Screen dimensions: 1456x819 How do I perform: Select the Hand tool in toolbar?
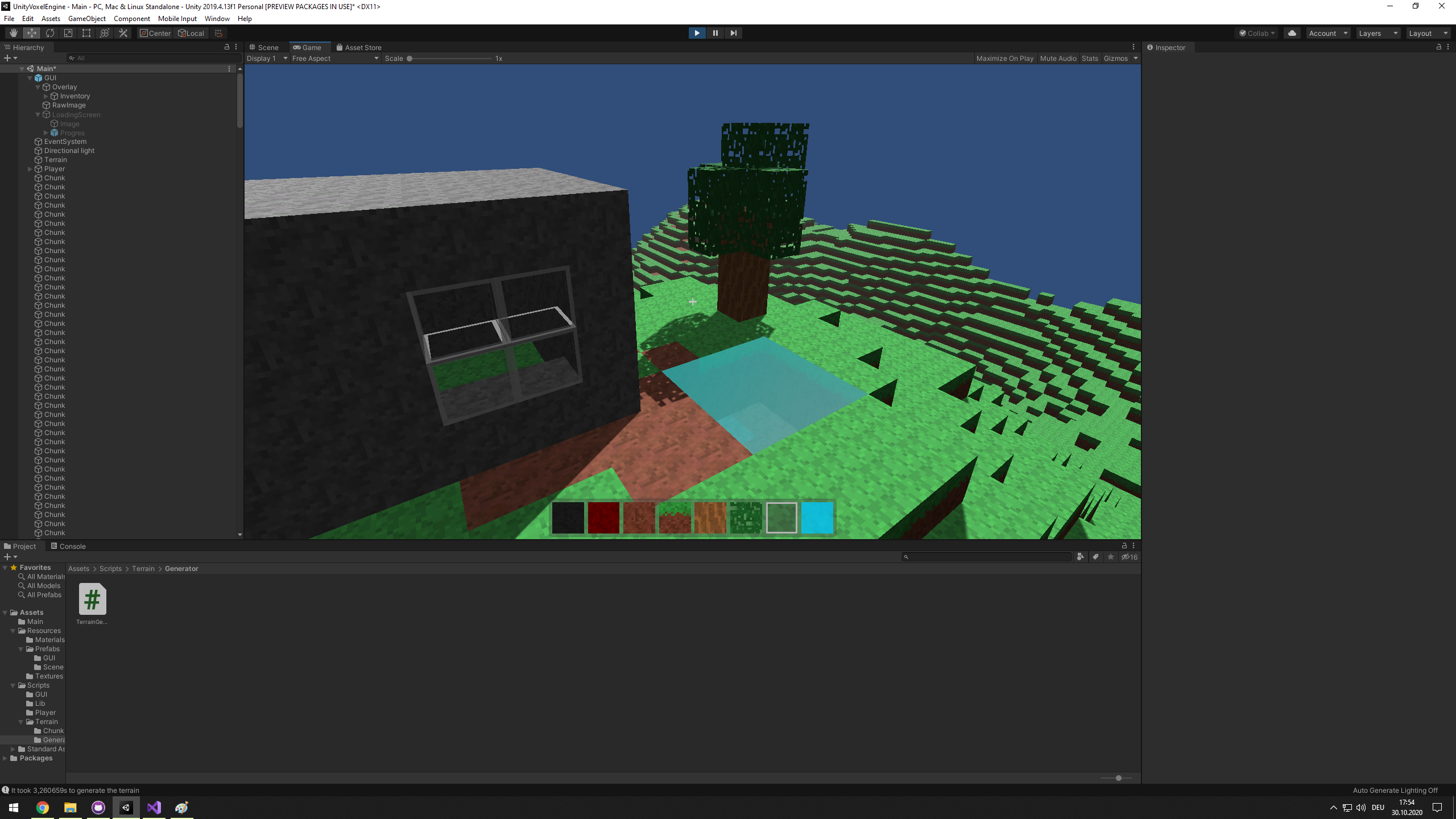pos(13,33)
